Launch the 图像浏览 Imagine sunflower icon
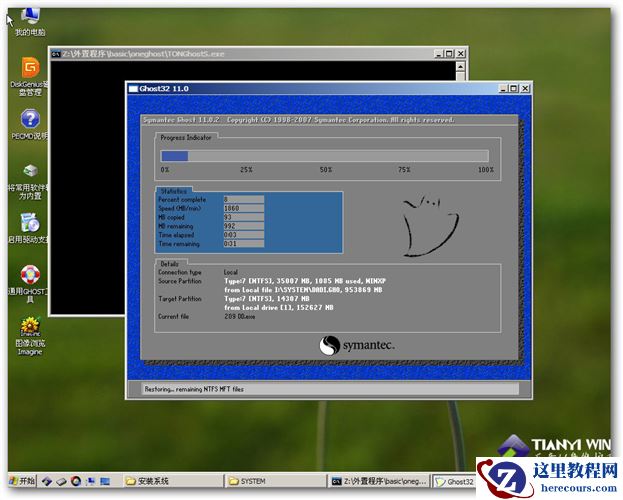The height and width of the screenshot is (500, 623). click(x=30, y=336)
